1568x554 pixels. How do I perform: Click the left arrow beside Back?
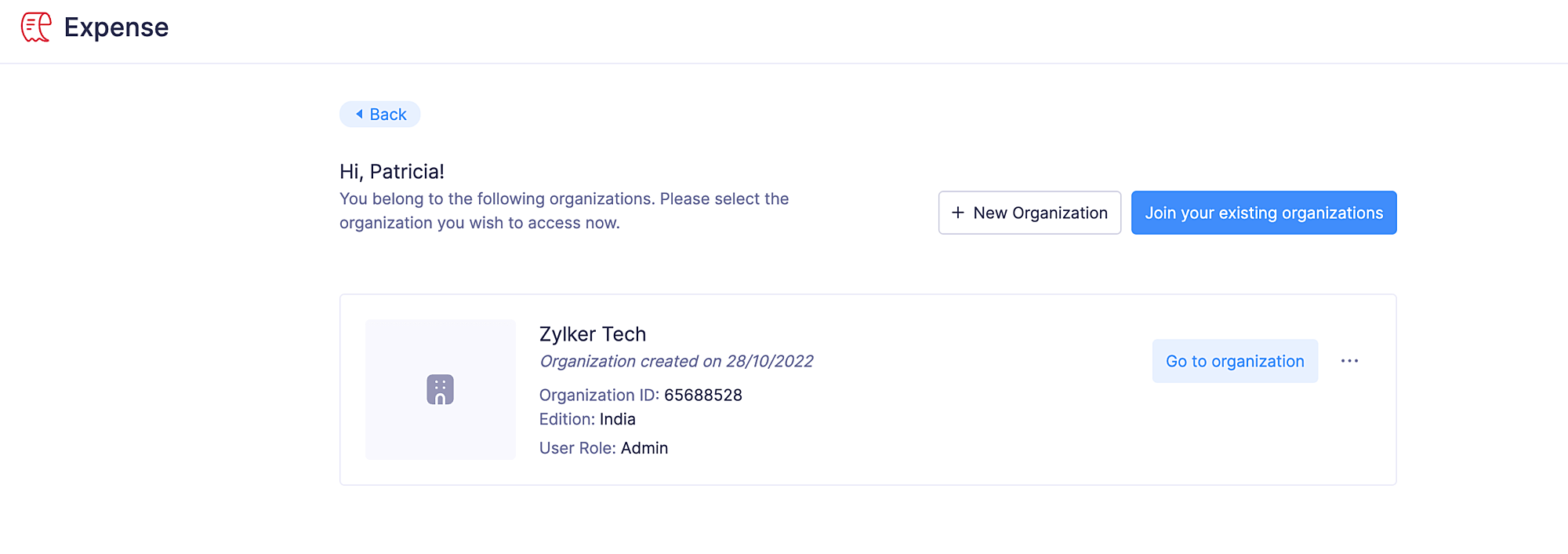coord(359,115)
